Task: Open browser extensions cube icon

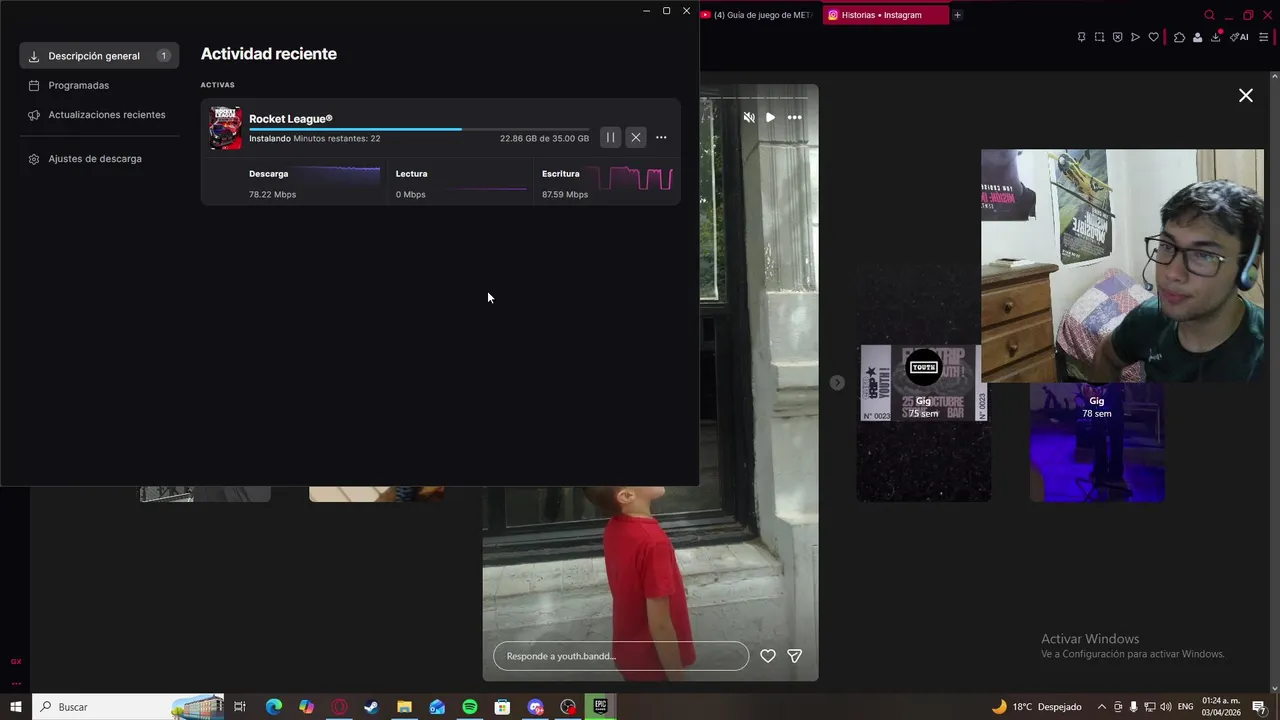Action: [x=1179, y=37]
